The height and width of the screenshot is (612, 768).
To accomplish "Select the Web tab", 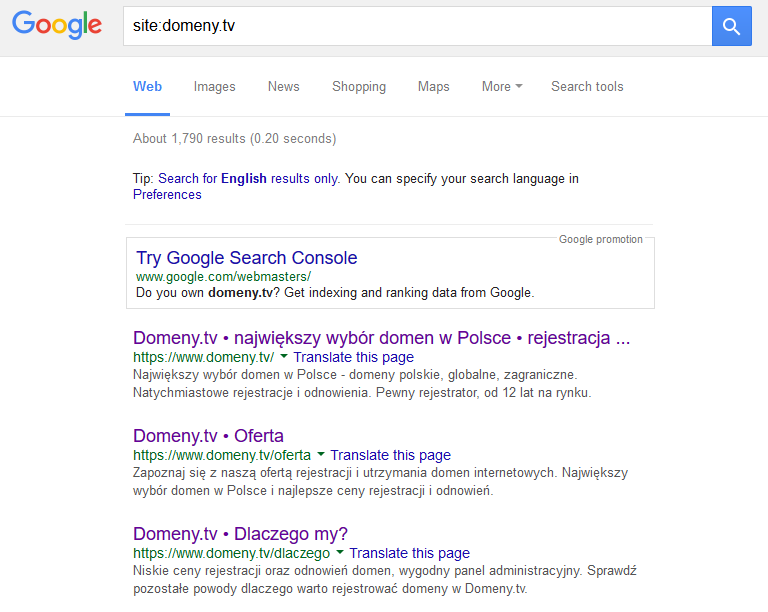I will [x=147, y=87].
